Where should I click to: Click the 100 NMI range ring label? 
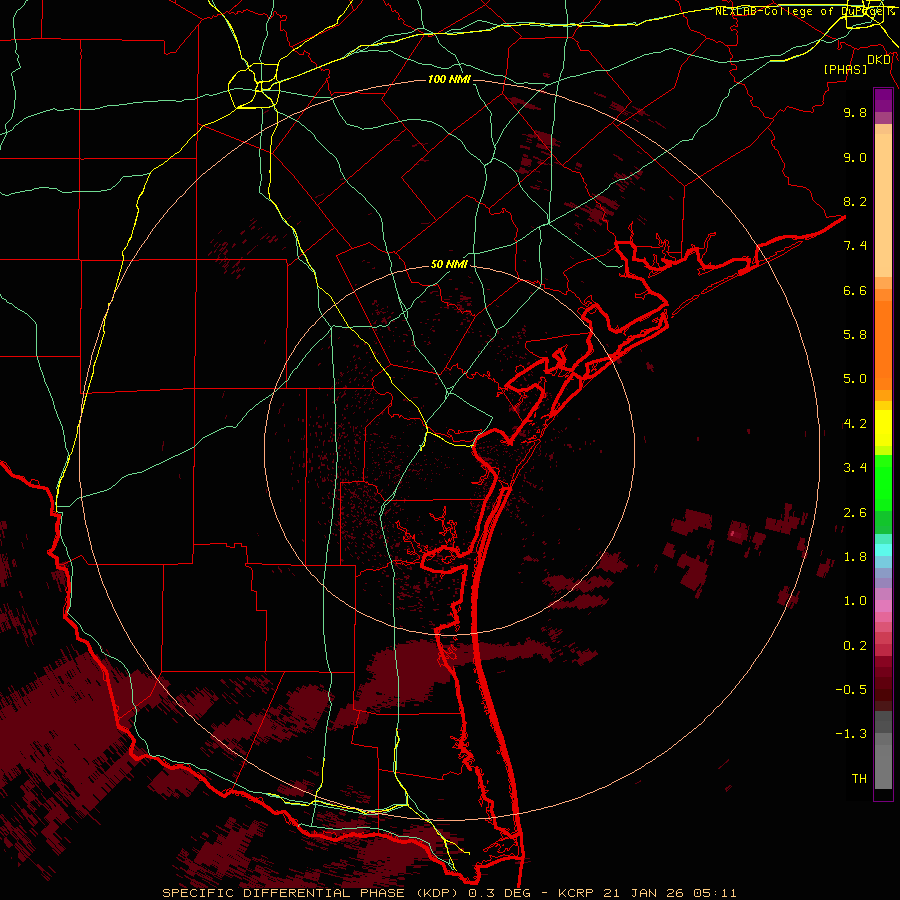pos(449,79)
